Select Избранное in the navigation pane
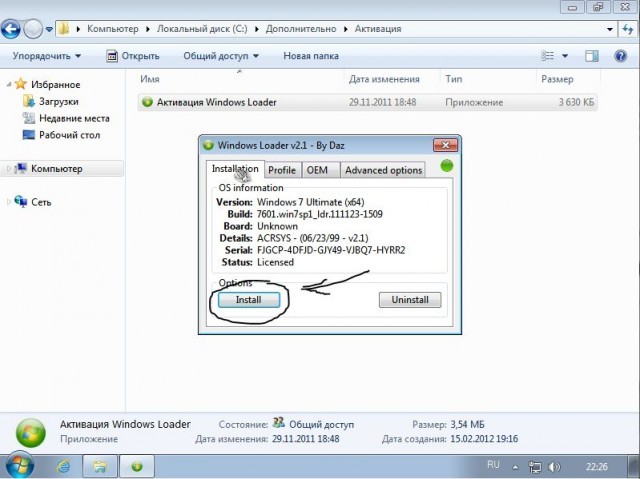640x479 pixels. tap(56, 84)
